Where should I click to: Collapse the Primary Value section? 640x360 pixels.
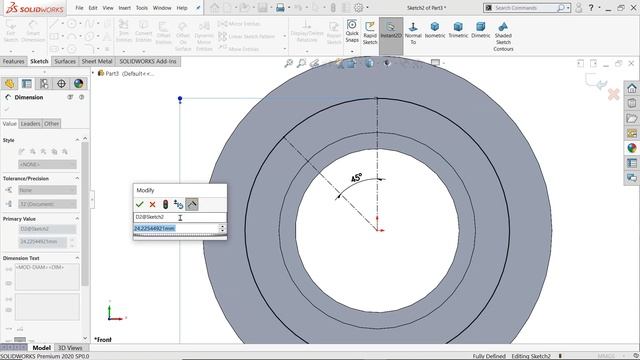click(x=77, y=219)
